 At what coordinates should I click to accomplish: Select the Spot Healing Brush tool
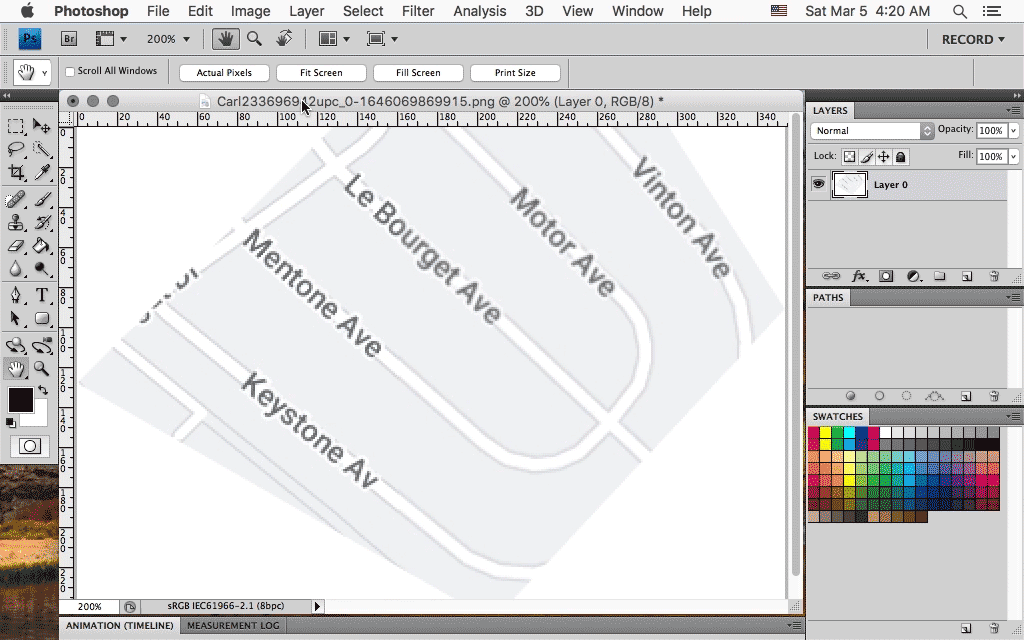click(x=16, y=199)
